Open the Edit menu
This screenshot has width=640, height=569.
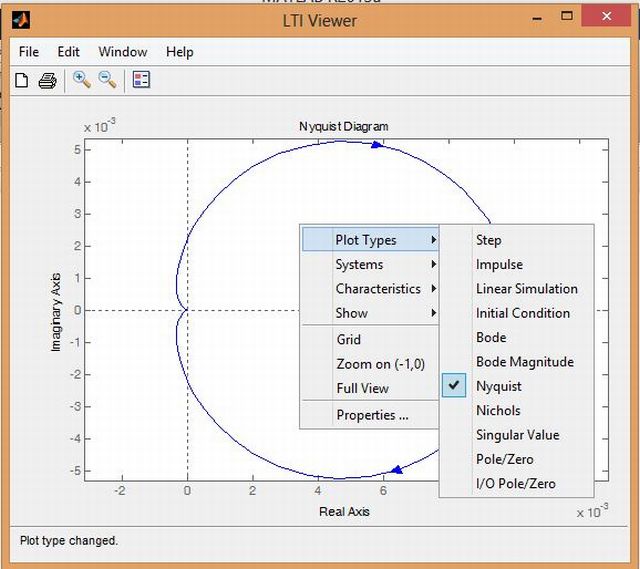68,52
